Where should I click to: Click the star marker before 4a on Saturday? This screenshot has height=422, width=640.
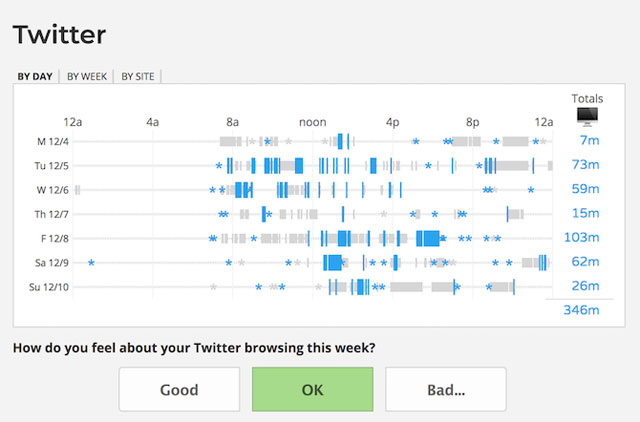point(91,262)
